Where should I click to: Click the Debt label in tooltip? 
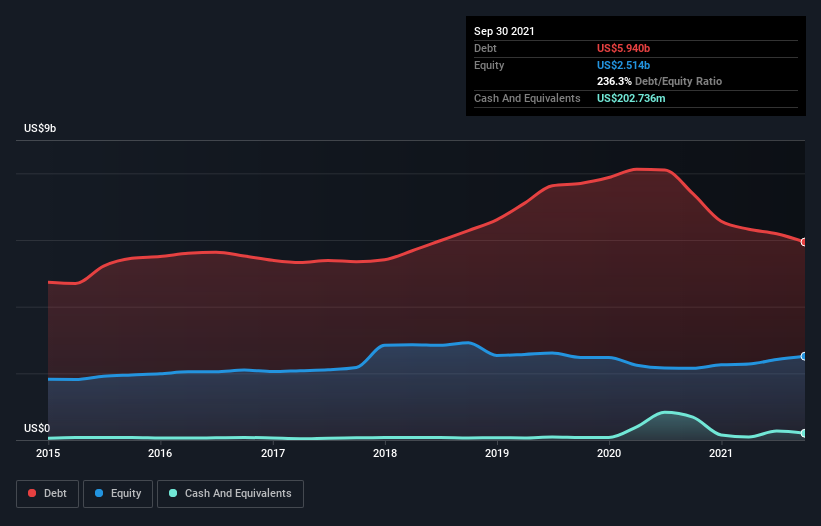(485, 48)
